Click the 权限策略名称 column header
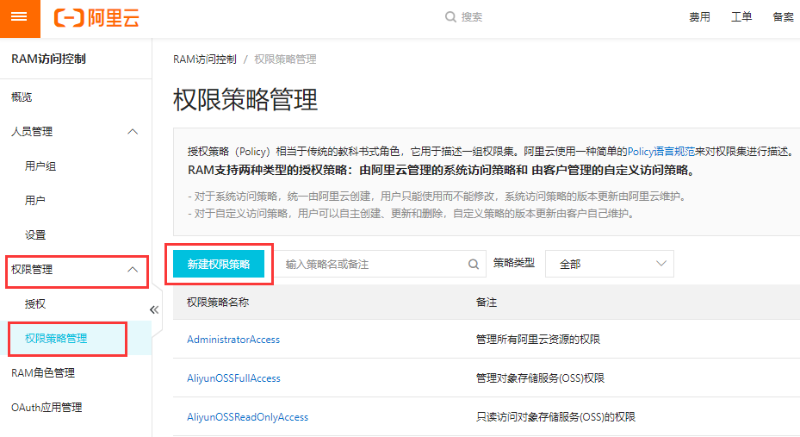The height and width of the screenshot is (437, 800). tap(218, 302)
